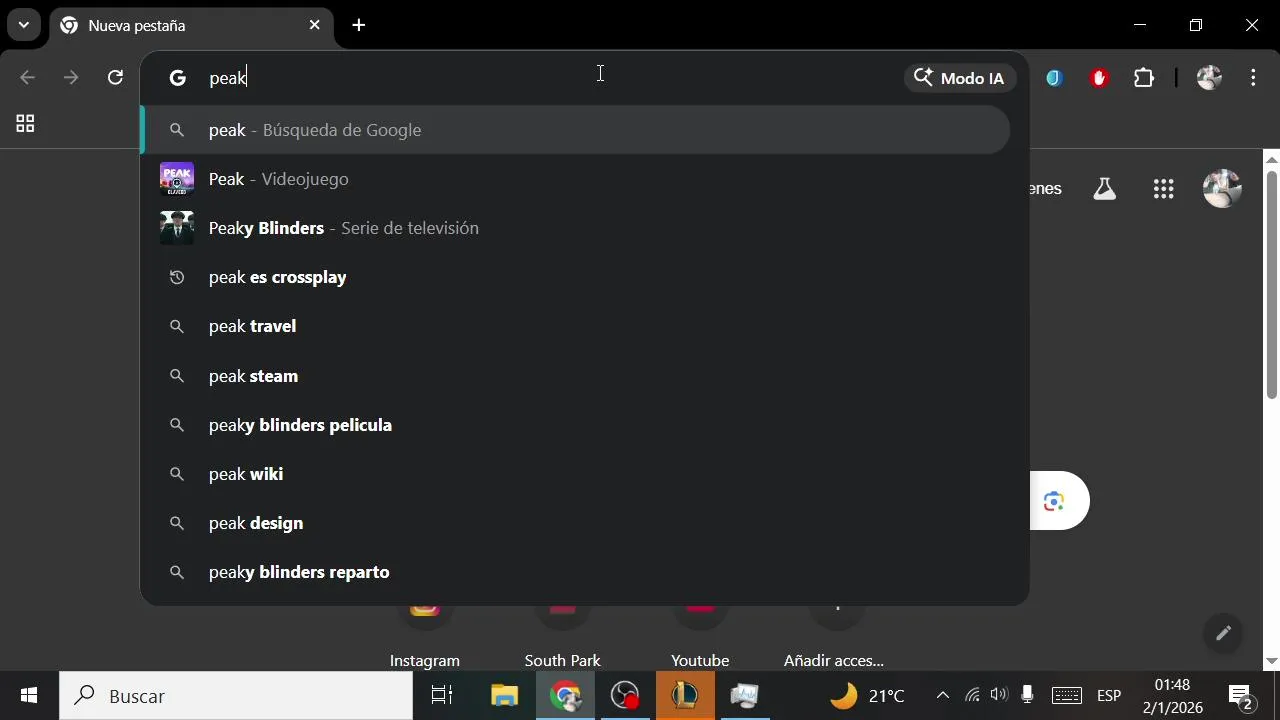Click the history clock icon for crossplay
Viewport: 1280px width, 720px height.
[x=177, y=277]
